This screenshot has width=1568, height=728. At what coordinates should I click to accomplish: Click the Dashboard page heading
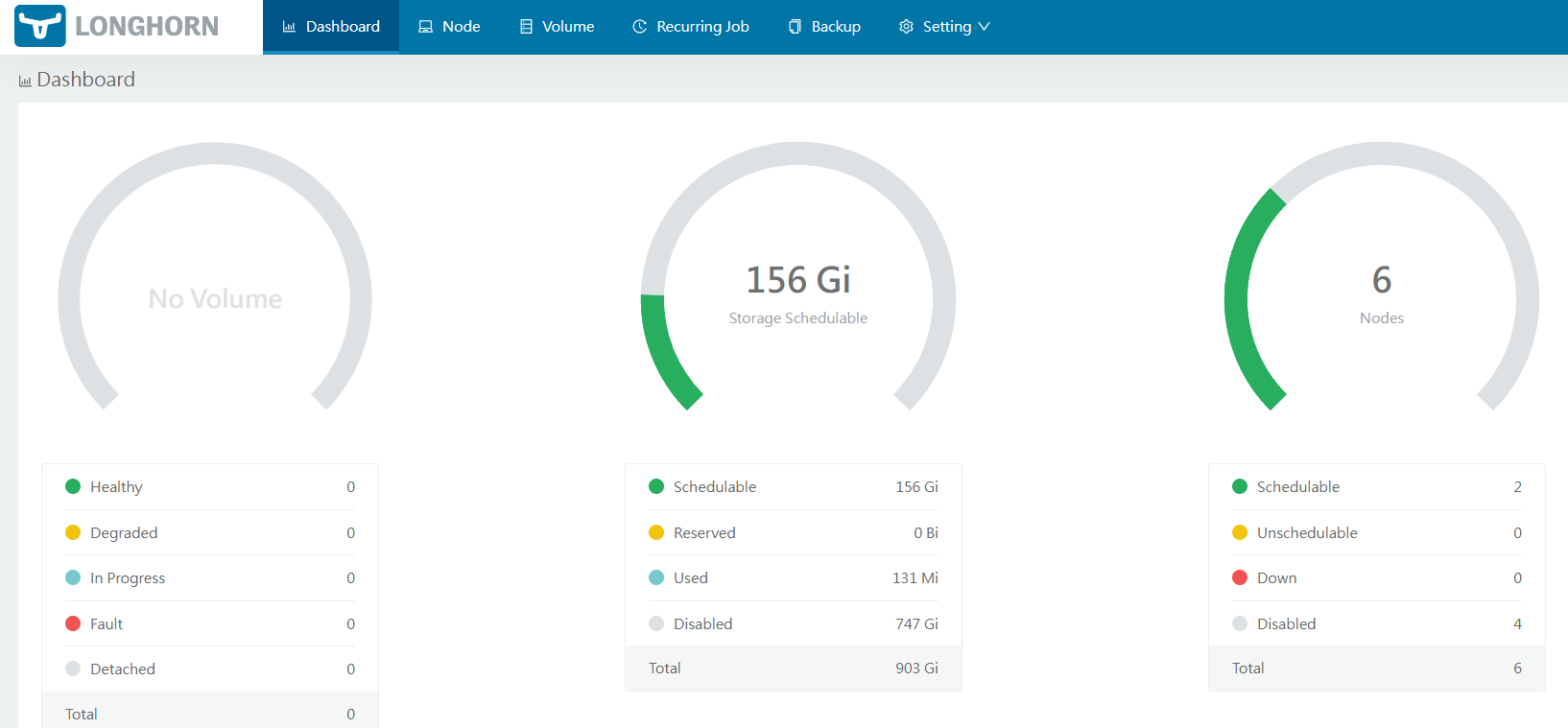click(85, 80)
